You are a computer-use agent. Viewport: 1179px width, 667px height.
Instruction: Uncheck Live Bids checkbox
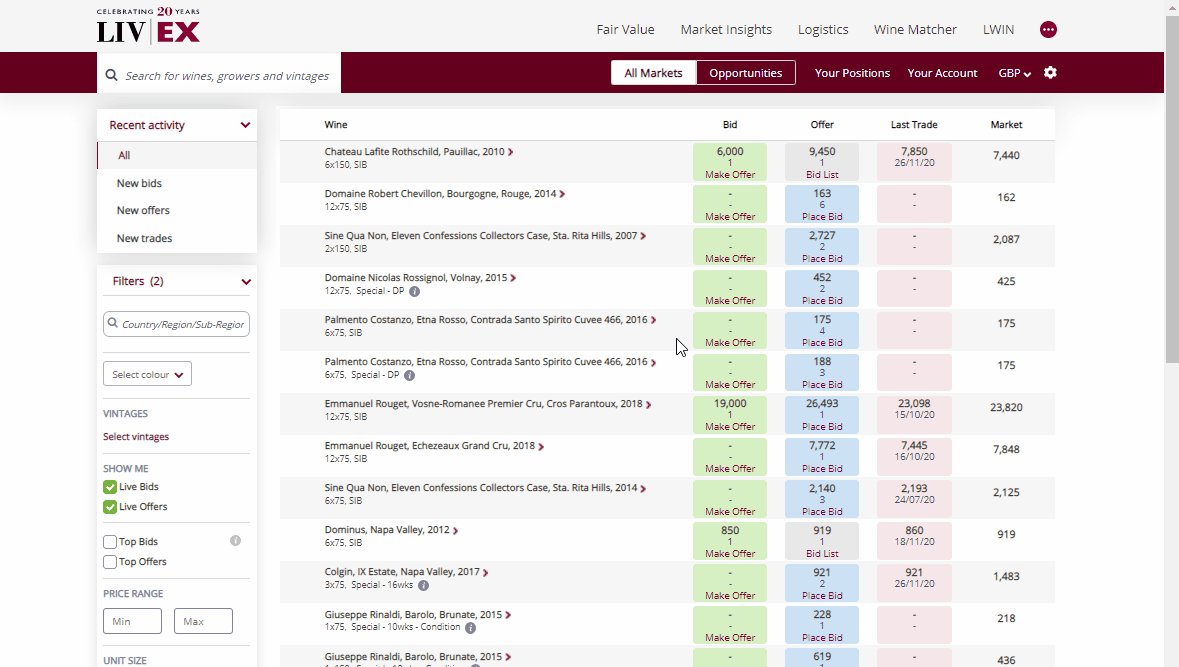[x=110, y=487]
